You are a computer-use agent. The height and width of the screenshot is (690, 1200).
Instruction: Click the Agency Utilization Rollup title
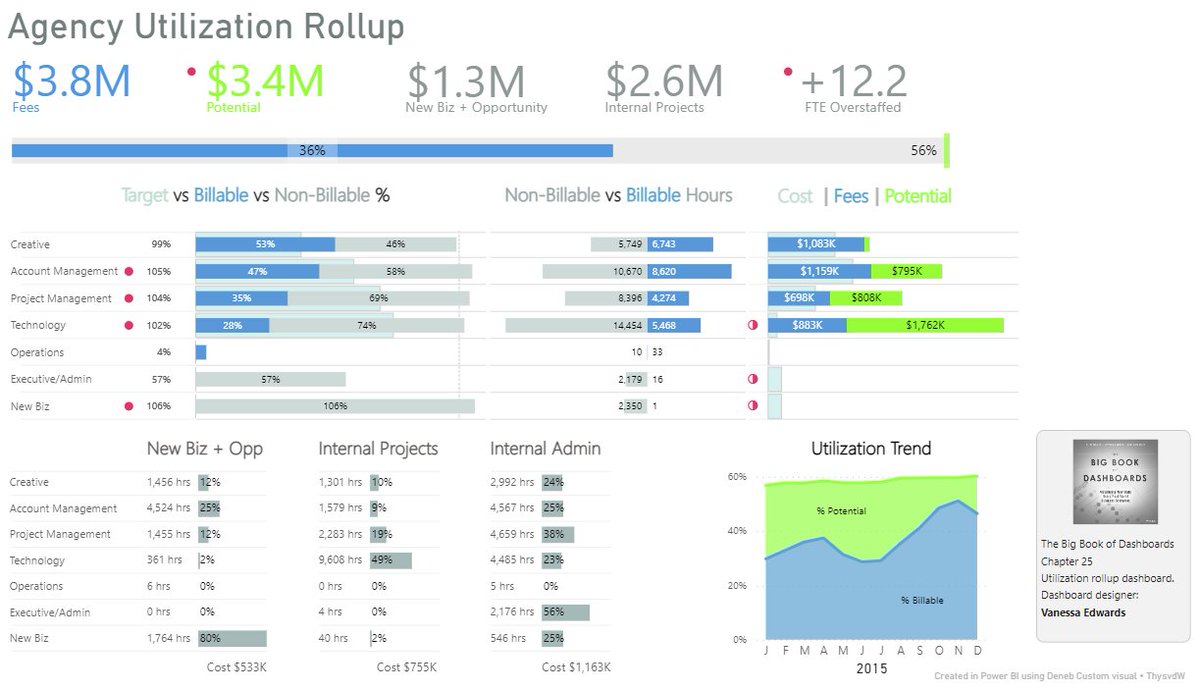[x=206, y=27]
